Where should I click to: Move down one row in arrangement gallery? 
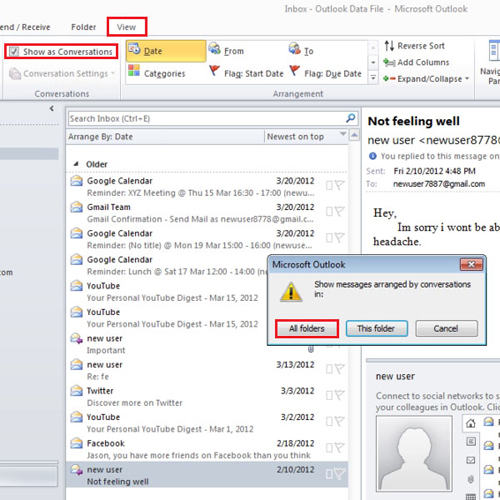pyautogui.click(x=373, y=62)
